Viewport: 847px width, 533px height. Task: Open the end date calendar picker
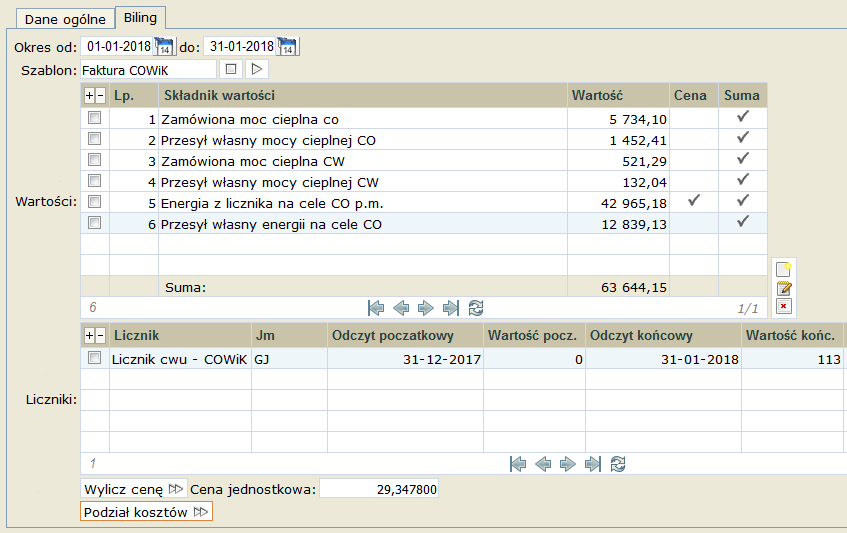[288, 47]
